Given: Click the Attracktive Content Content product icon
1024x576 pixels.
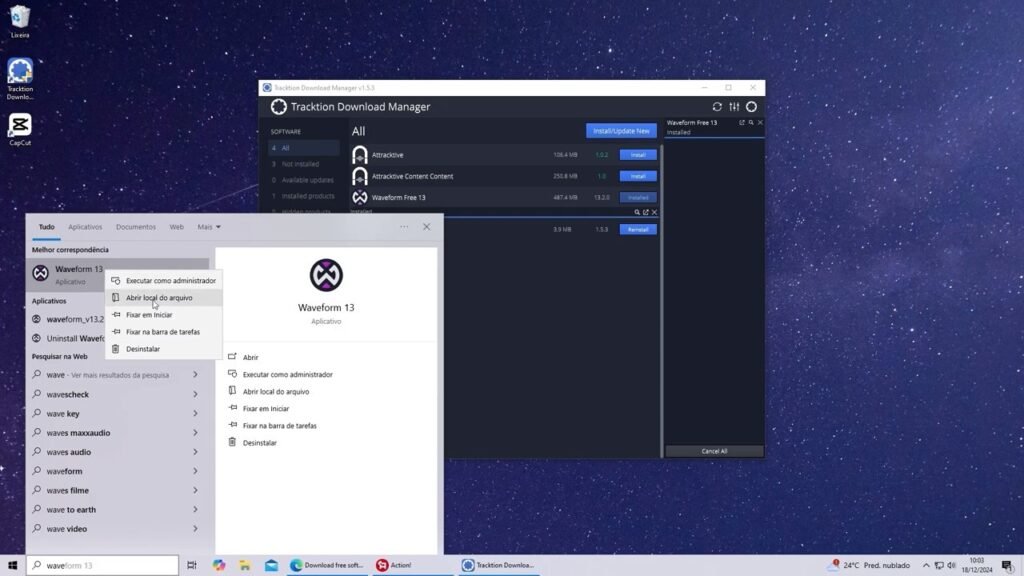Looking at the screenshot, I should pyautogui.click(x=360, y=176).
